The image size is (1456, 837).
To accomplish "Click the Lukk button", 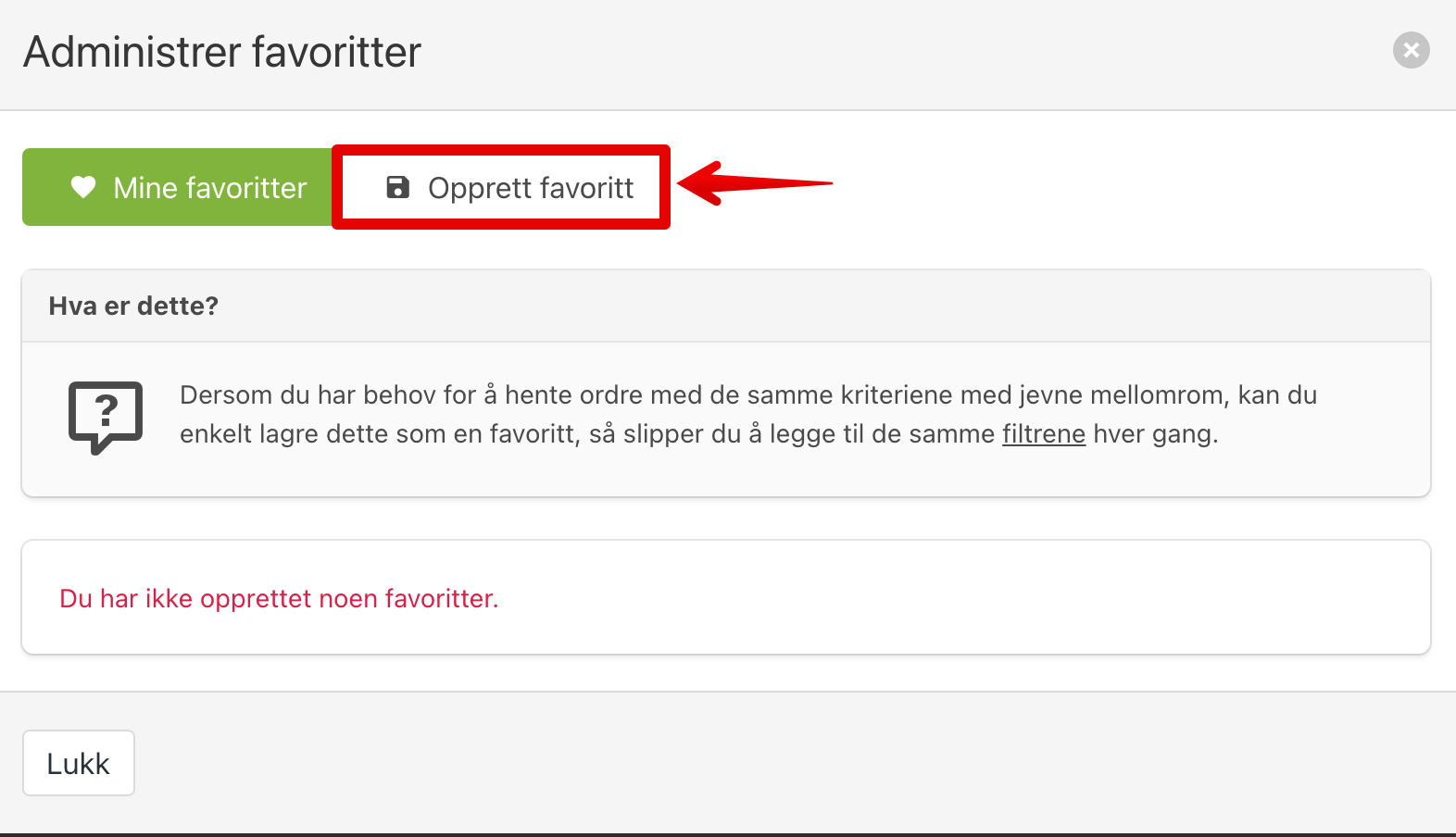I will (x=79, y=763).
